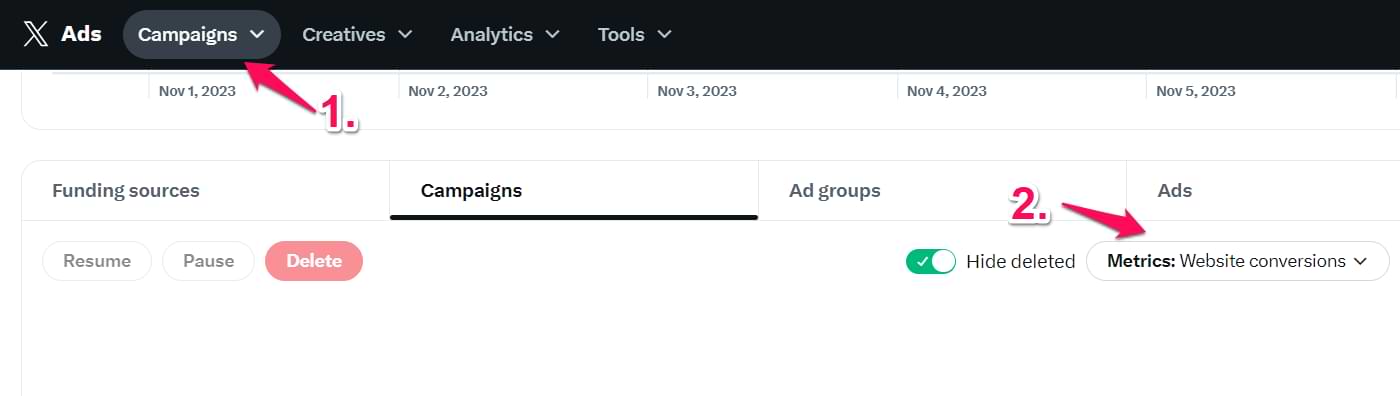Click the Ads brand label
The image size is (1400, 396).
81,34
